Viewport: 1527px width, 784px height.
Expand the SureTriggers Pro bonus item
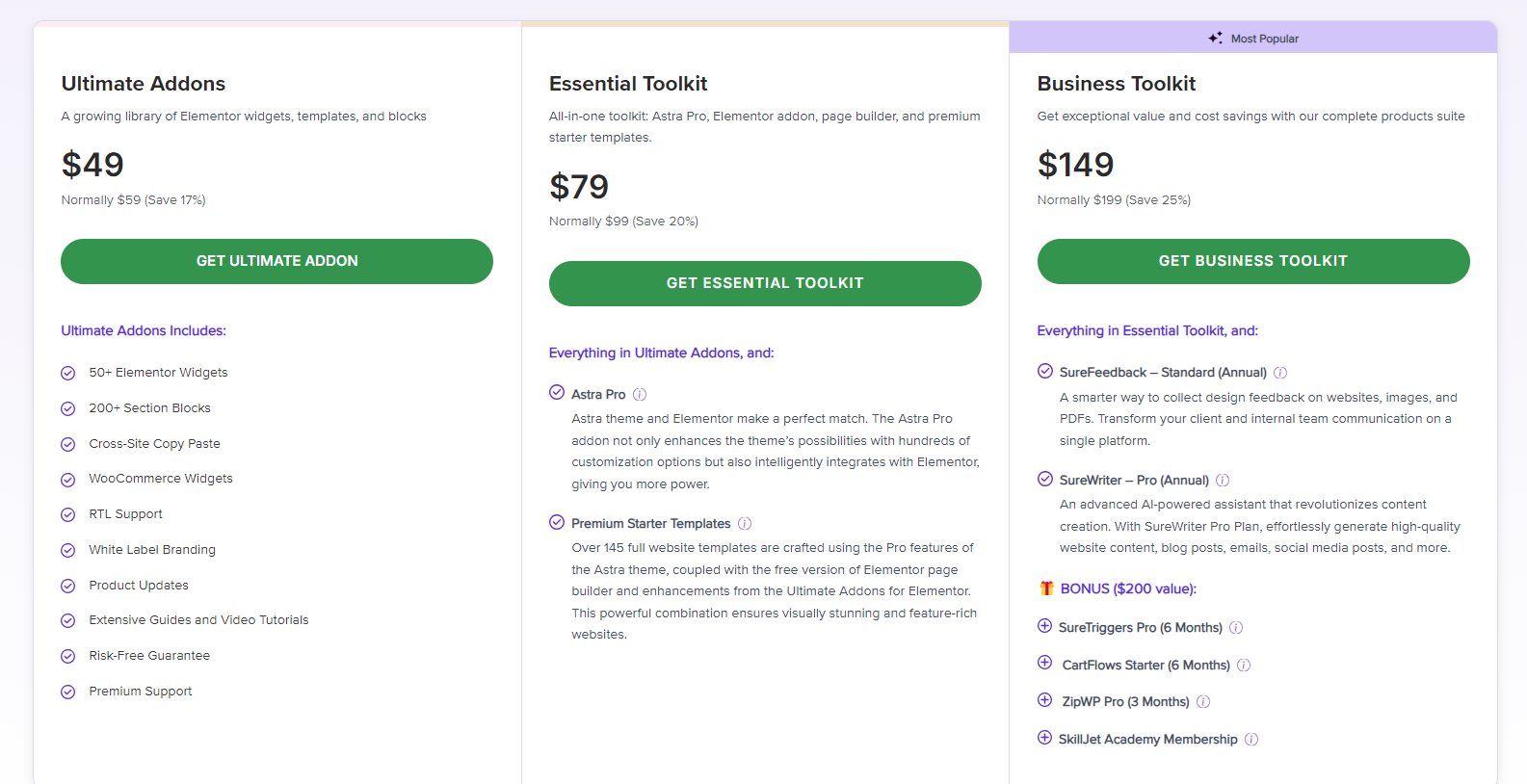[x=1044, y=626]
